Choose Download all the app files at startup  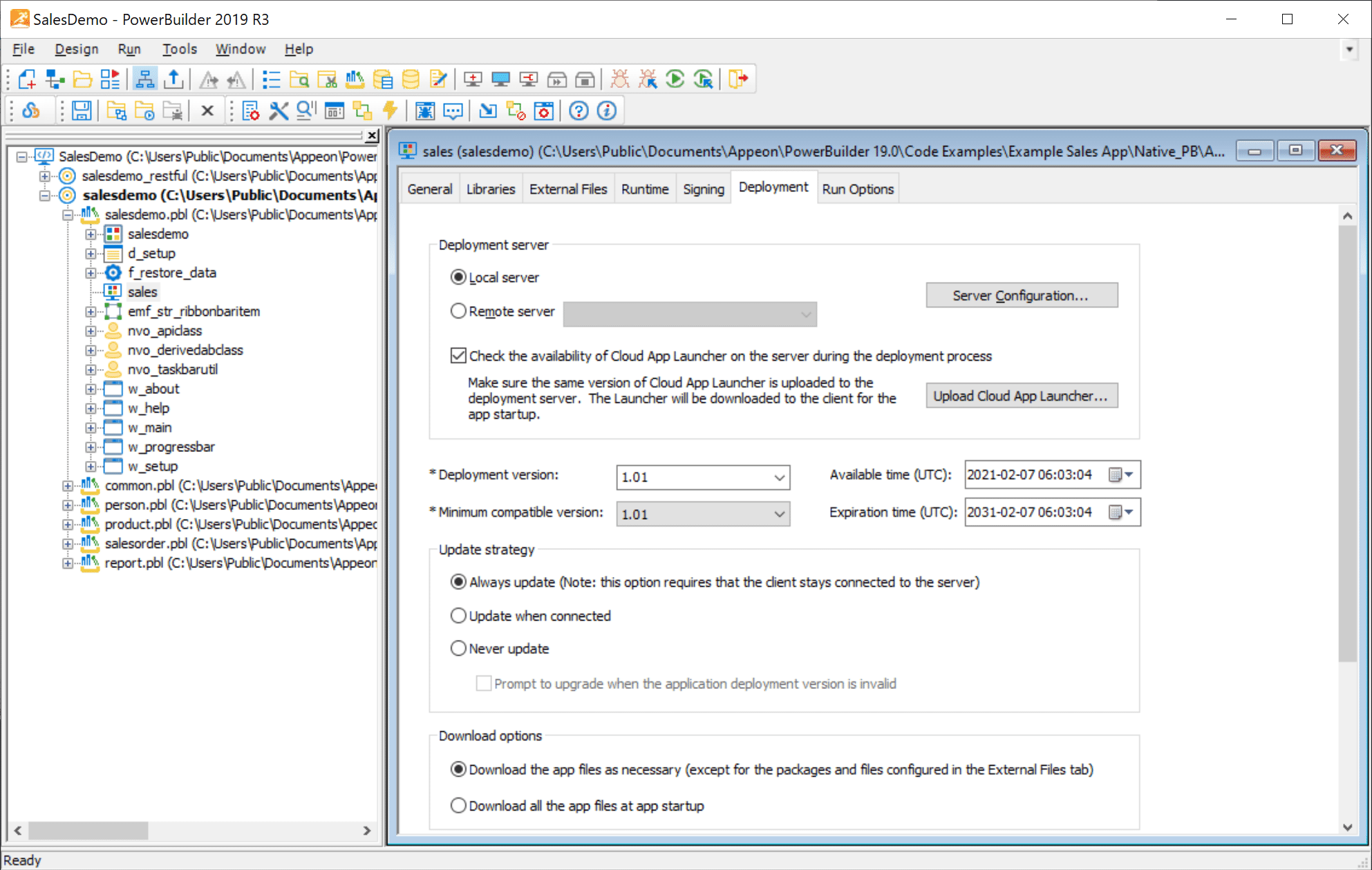[x=458, y=806]
